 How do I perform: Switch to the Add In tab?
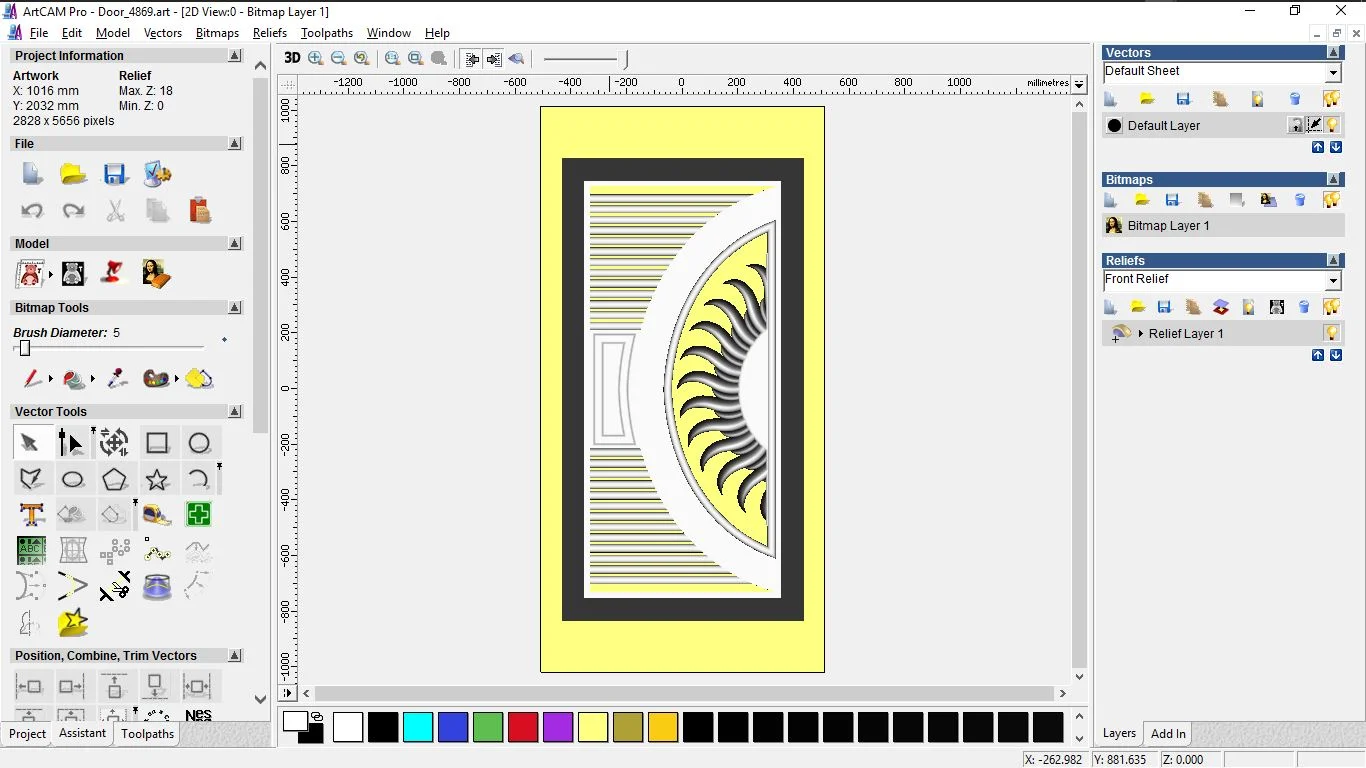(x=1168, y=733)
